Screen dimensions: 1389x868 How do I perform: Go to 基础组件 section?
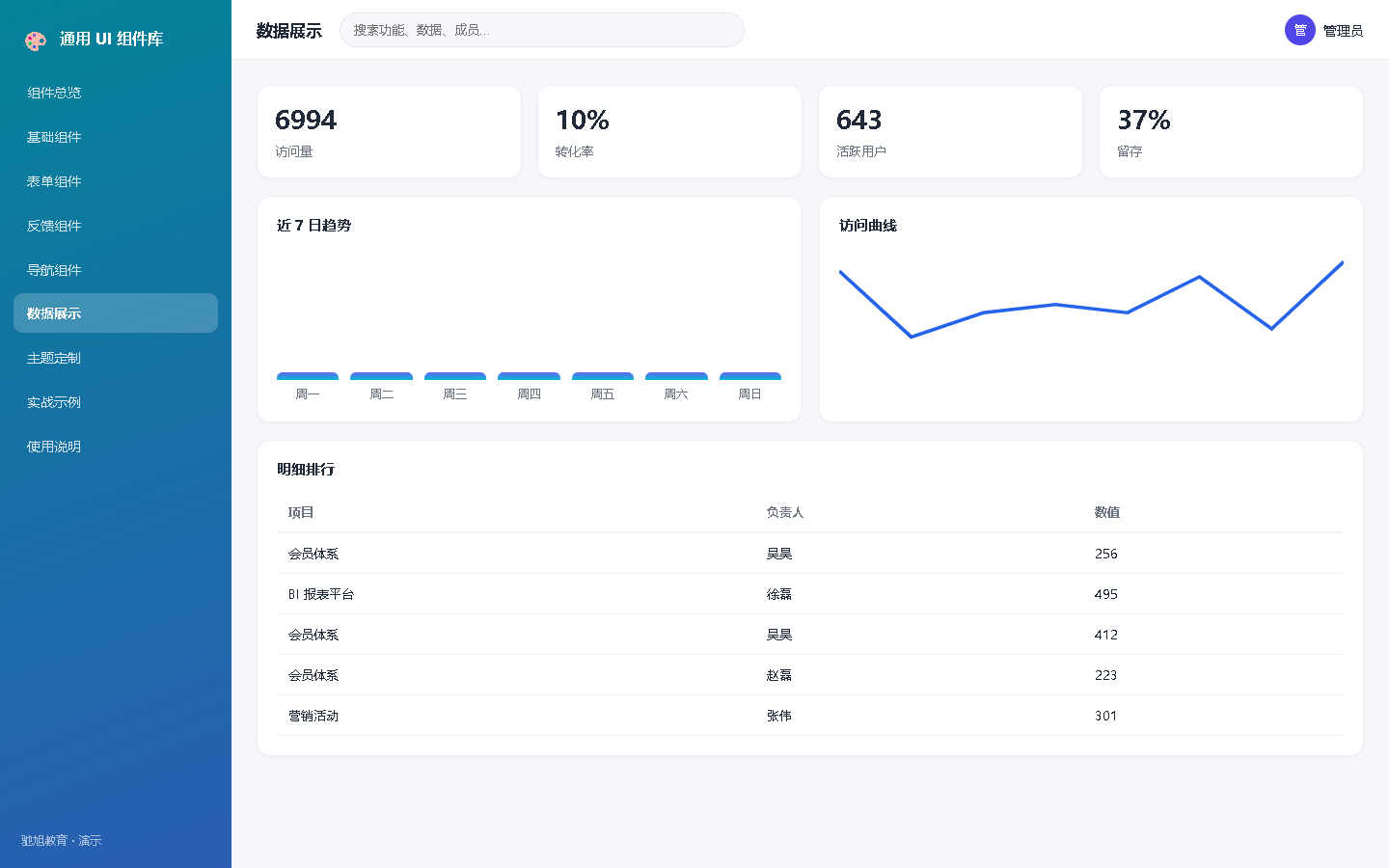coord(116,137)
